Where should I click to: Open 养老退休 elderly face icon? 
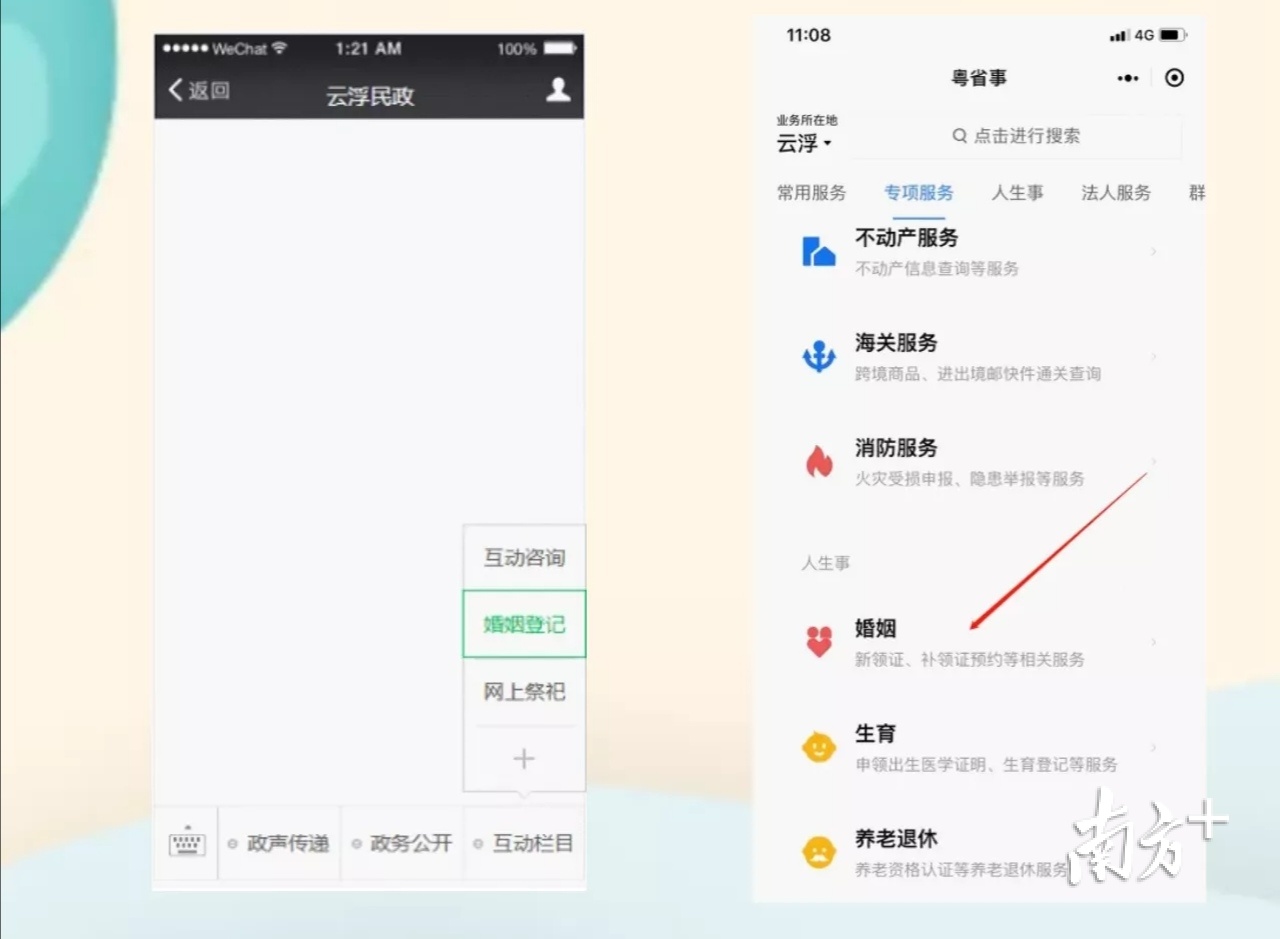(819, 852)
